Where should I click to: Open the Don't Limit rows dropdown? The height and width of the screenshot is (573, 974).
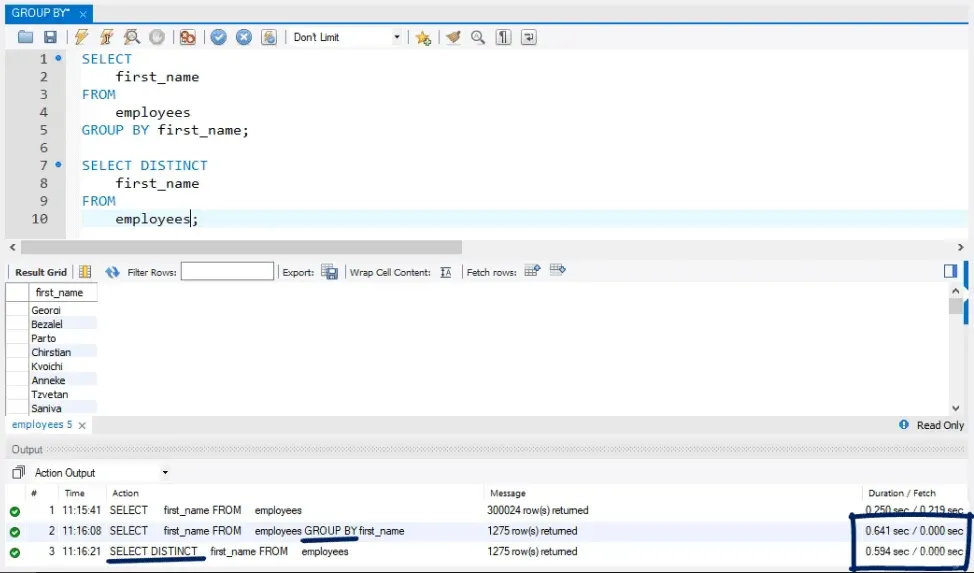tap(396, 37)
